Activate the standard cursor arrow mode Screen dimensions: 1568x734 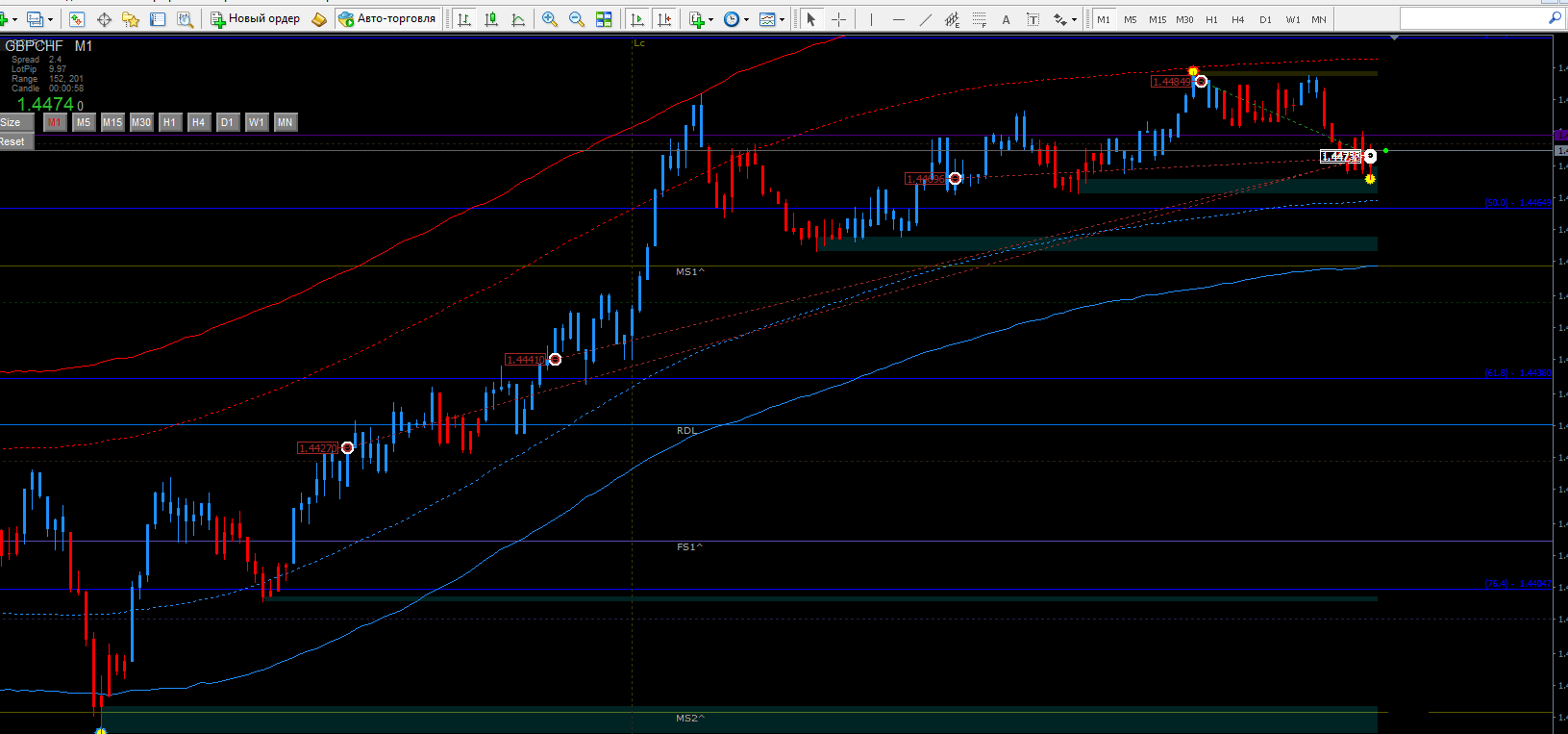point(811,19)
